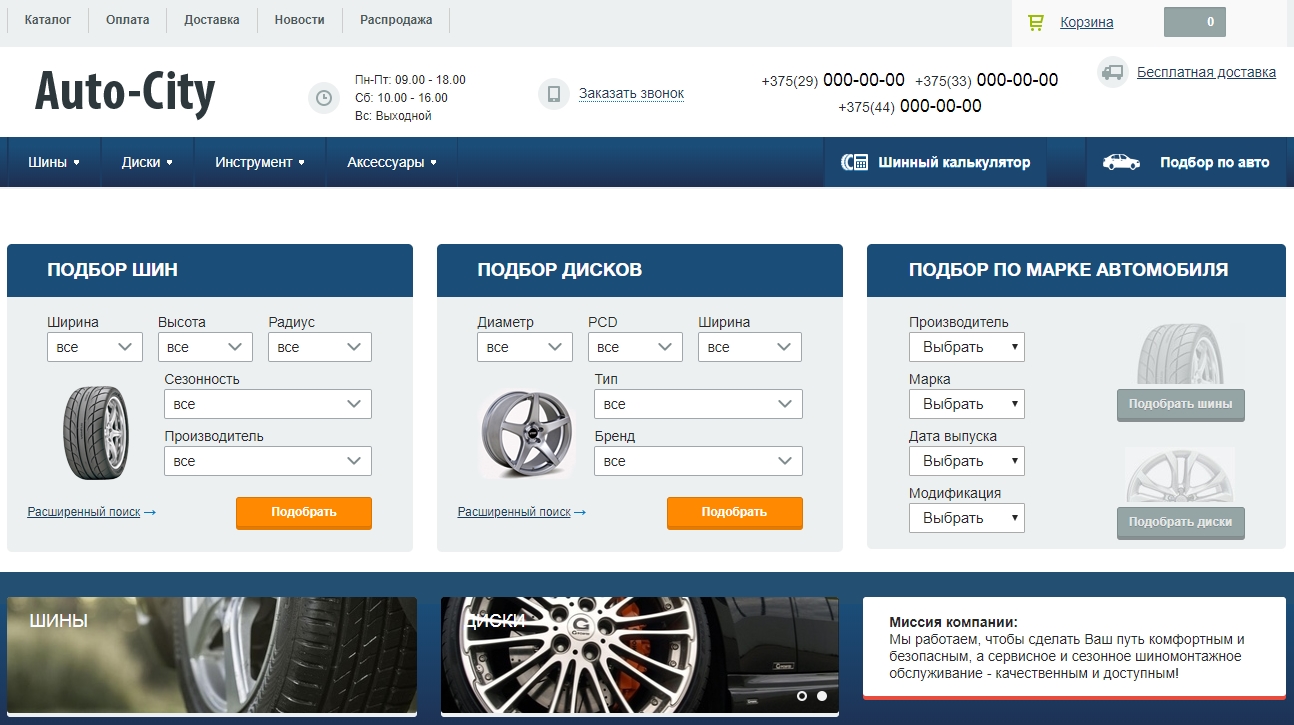The height and width of the screenshot is (725, 1294).
Task: Click the cart item count box
Action: pos(1195,22)
